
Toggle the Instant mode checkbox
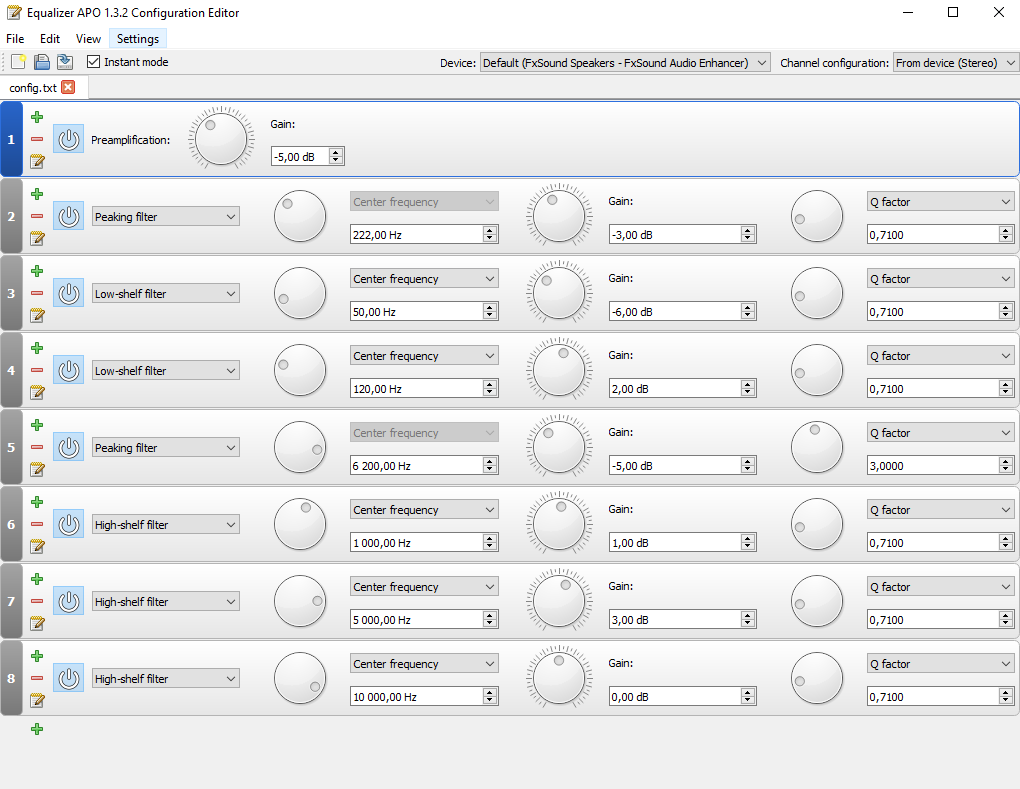click(94, 62)
